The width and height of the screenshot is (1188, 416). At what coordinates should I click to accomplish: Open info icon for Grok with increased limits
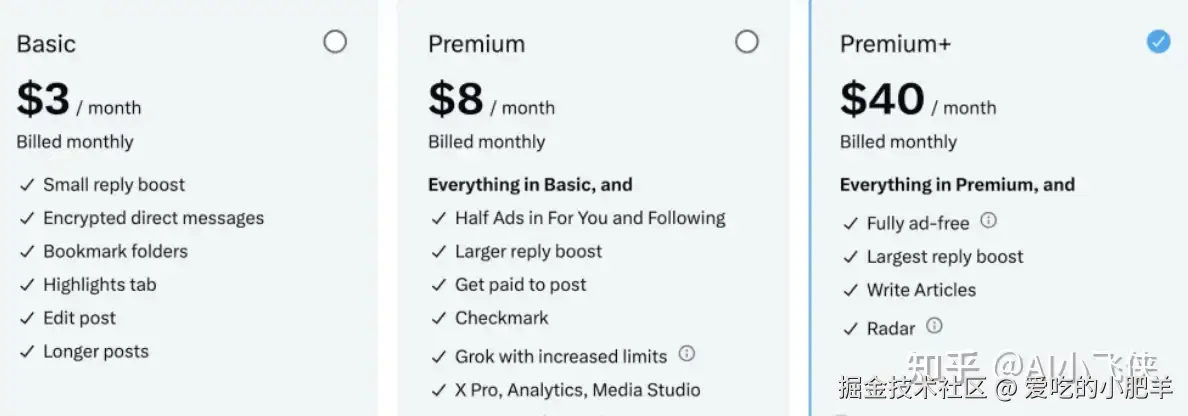coord(686,353)
